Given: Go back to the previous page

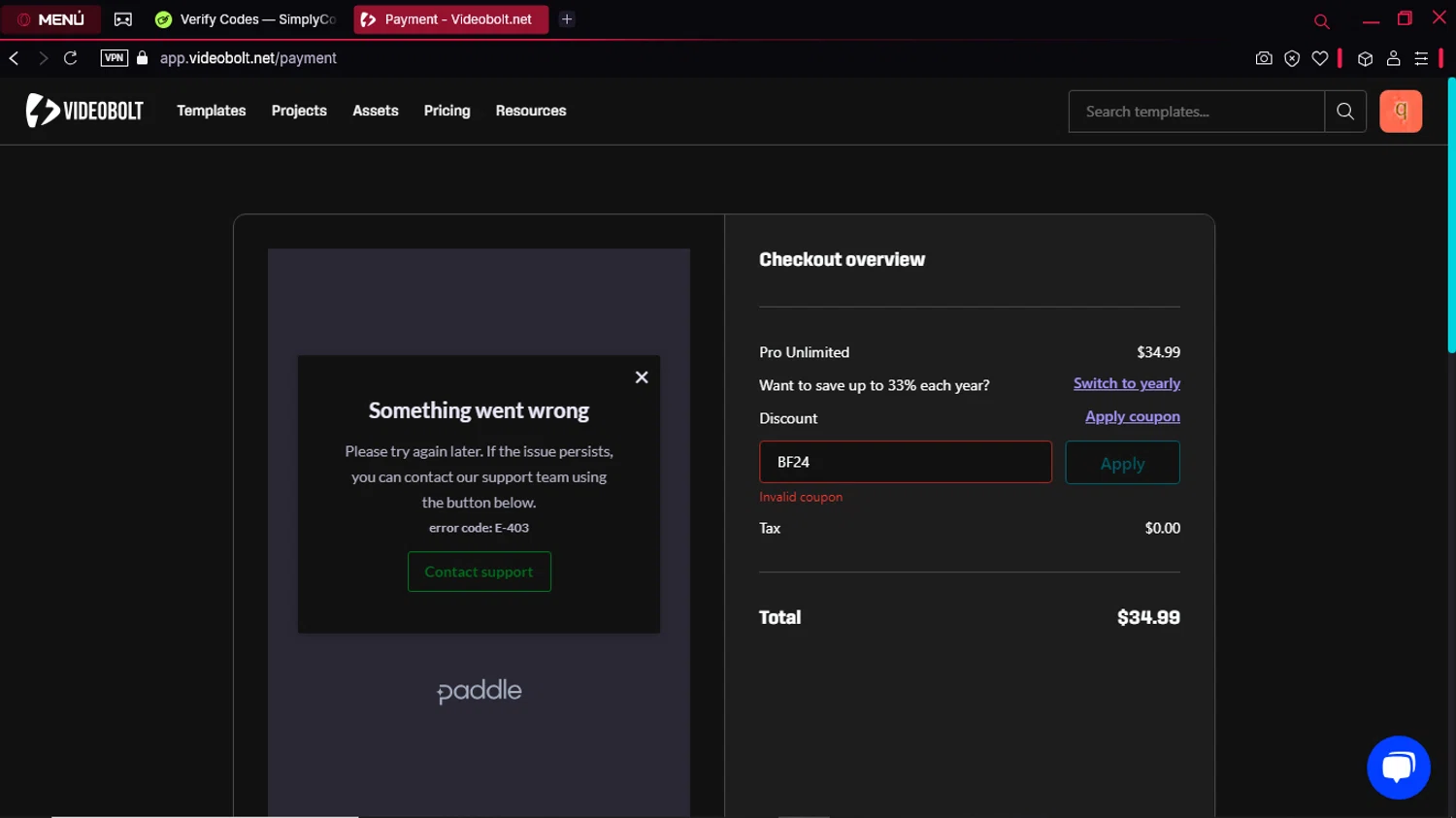Looking at the screenshot, I should [15, 58].
